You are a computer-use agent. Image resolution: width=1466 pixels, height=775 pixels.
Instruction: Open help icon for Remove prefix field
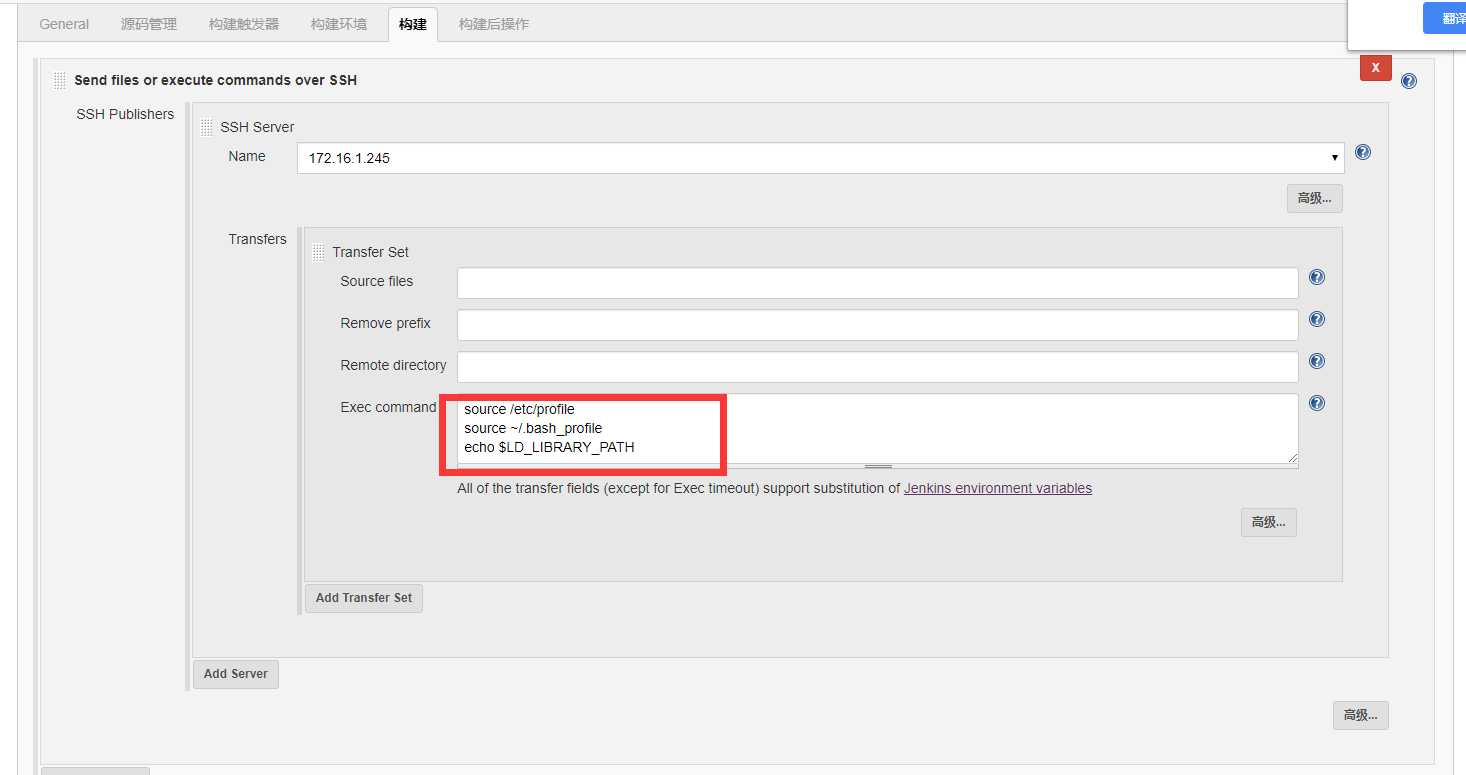1317,319
